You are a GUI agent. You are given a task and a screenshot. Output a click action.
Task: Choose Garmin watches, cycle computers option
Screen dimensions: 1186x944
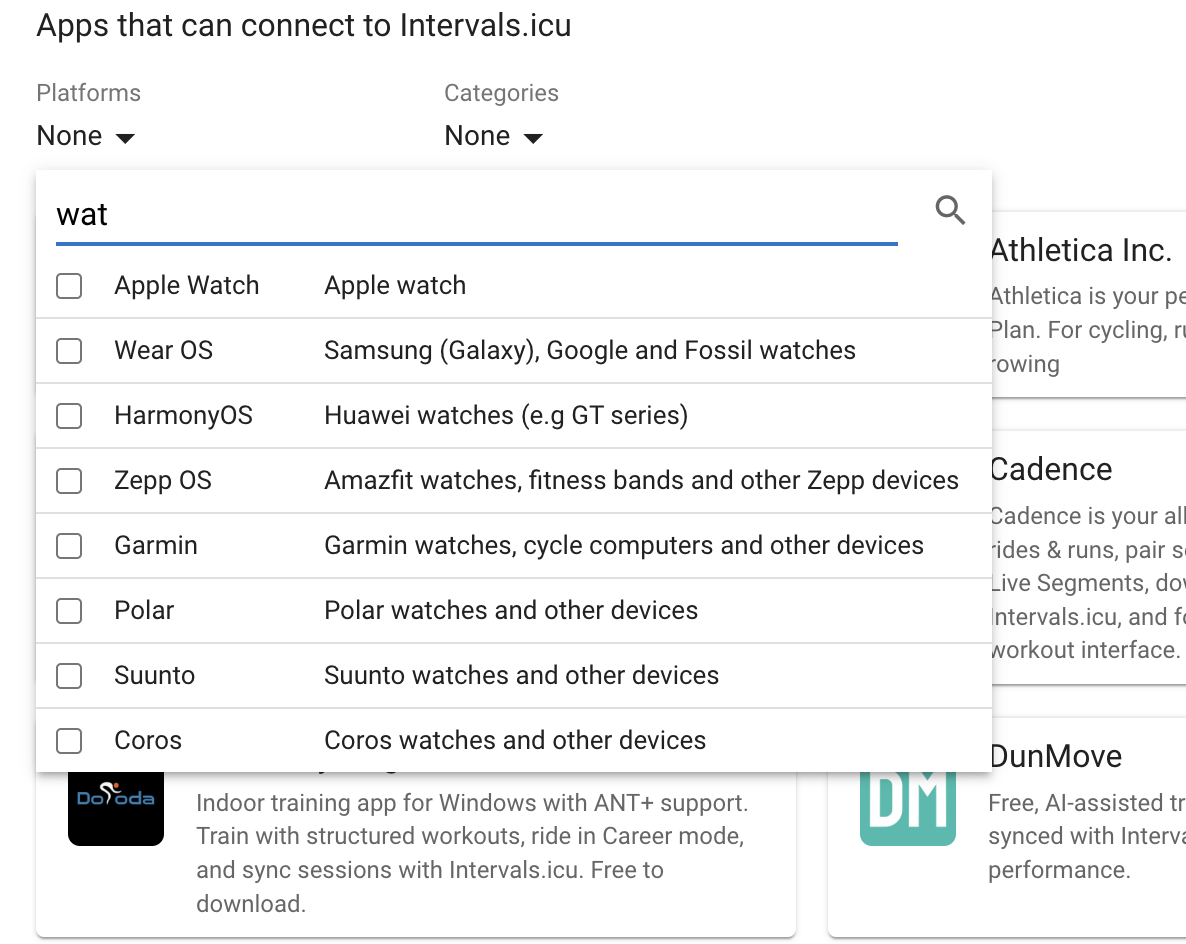coord(623,546)
